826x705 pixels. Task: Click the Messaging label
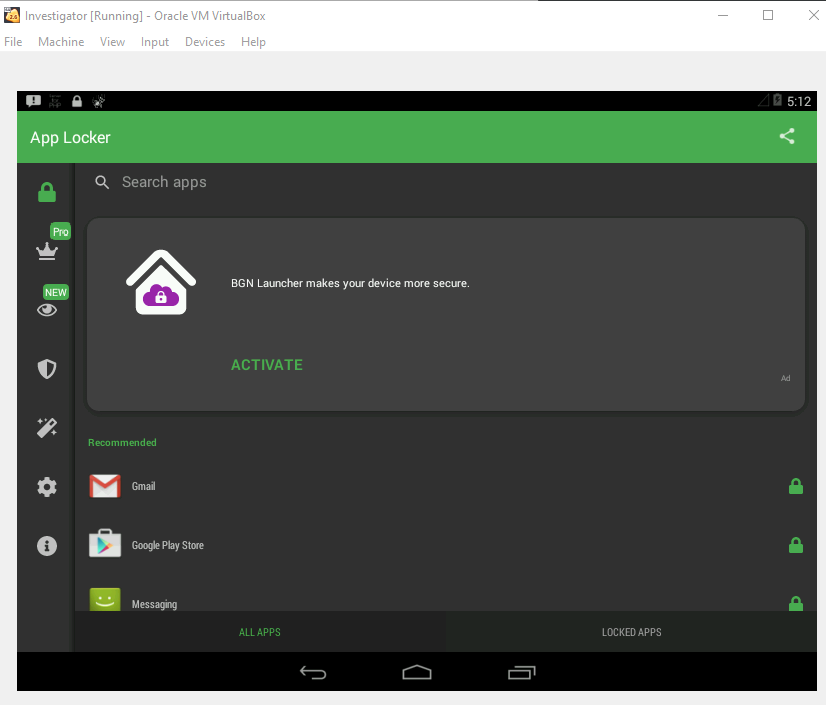[154, 604]
